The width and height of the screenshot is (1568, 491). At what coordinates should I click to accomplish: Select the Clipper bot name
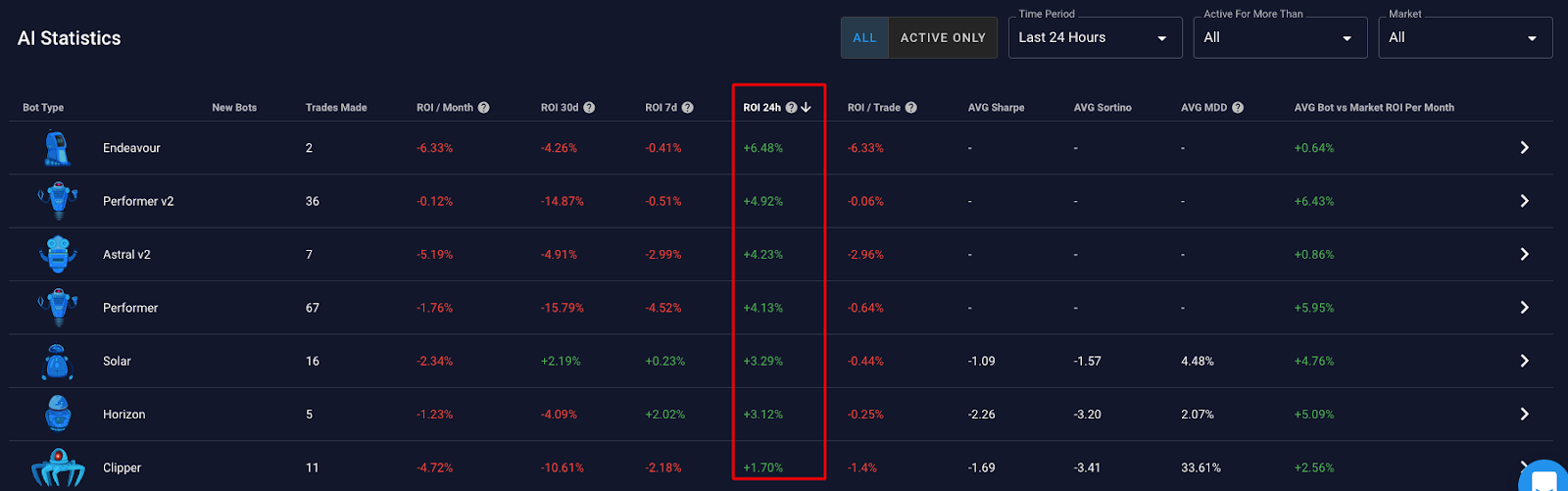pos(122,467)
